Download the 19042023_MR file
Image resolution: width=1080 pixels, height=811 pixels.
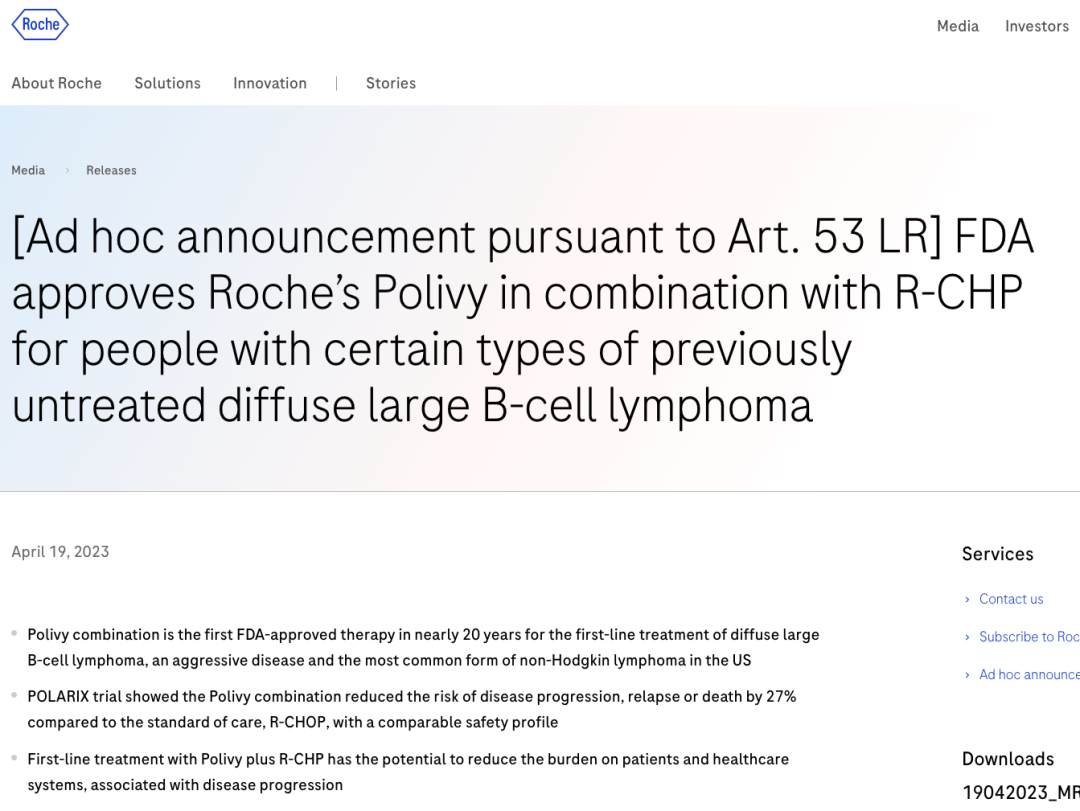(x=1021, y=792)
